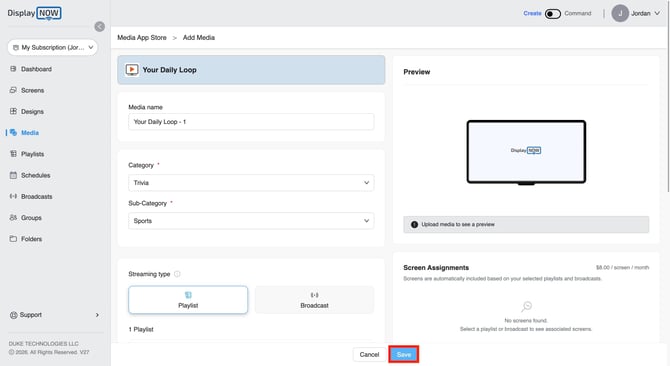Select the Broadcast streaming type

[314, 300]
